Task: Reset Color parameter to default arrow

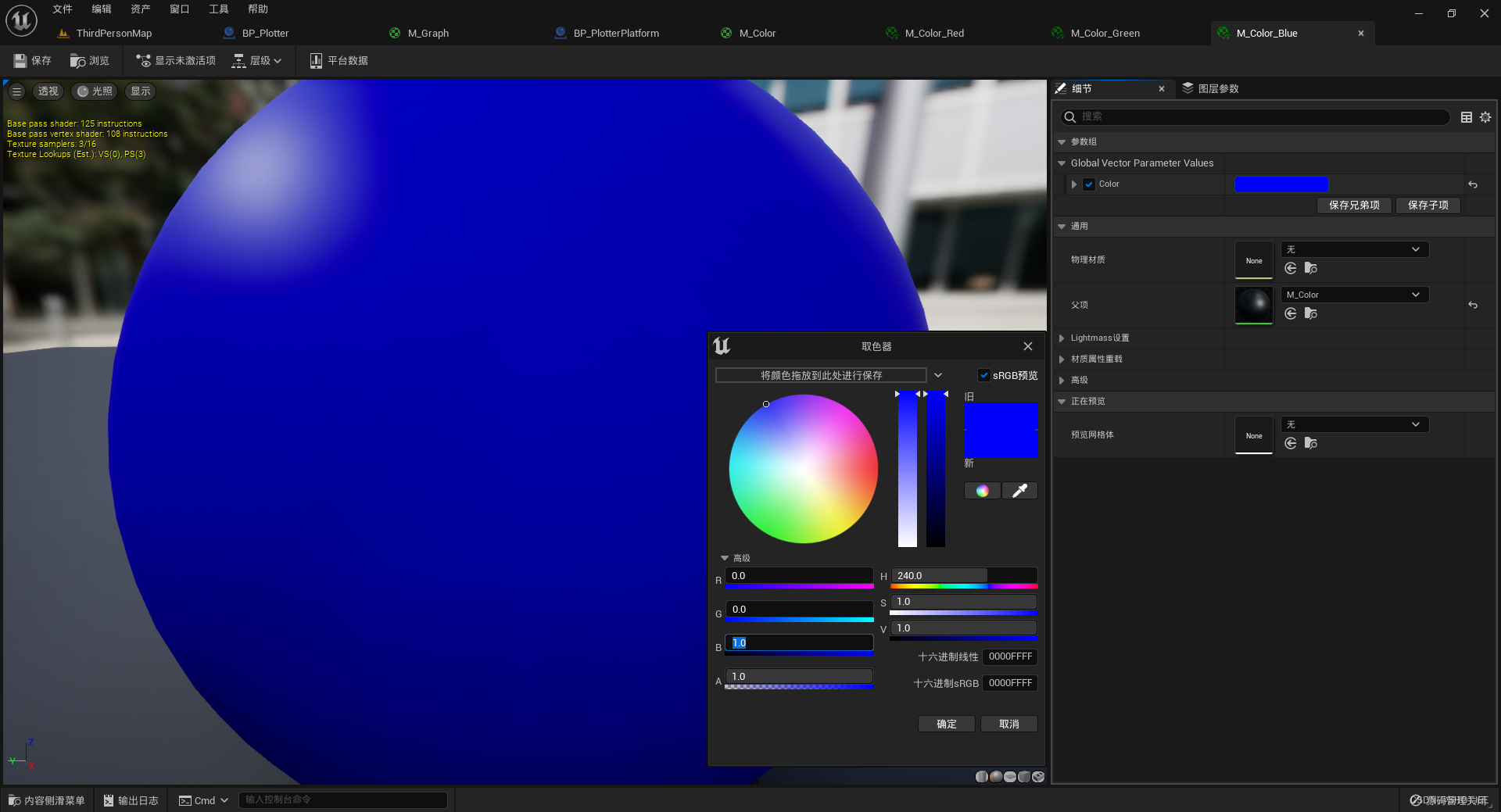Action: tap(1473, 184)
